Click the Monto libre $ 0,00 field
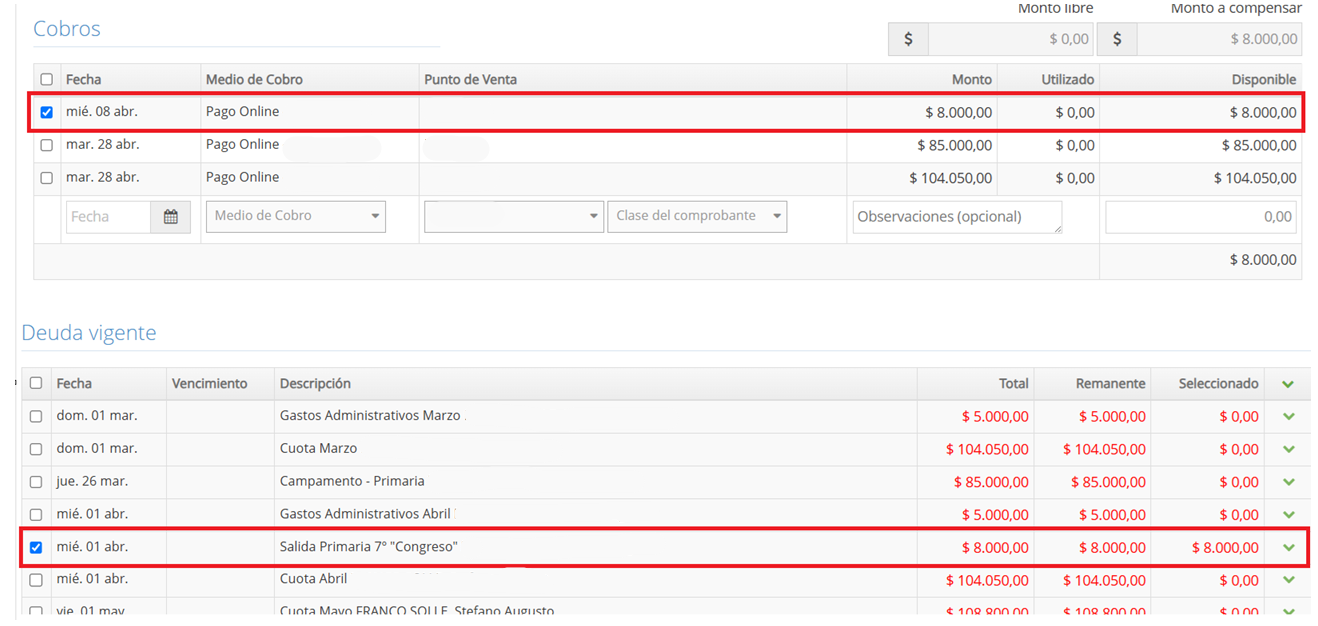The image size is (1318, 626). pos(1011,39)
